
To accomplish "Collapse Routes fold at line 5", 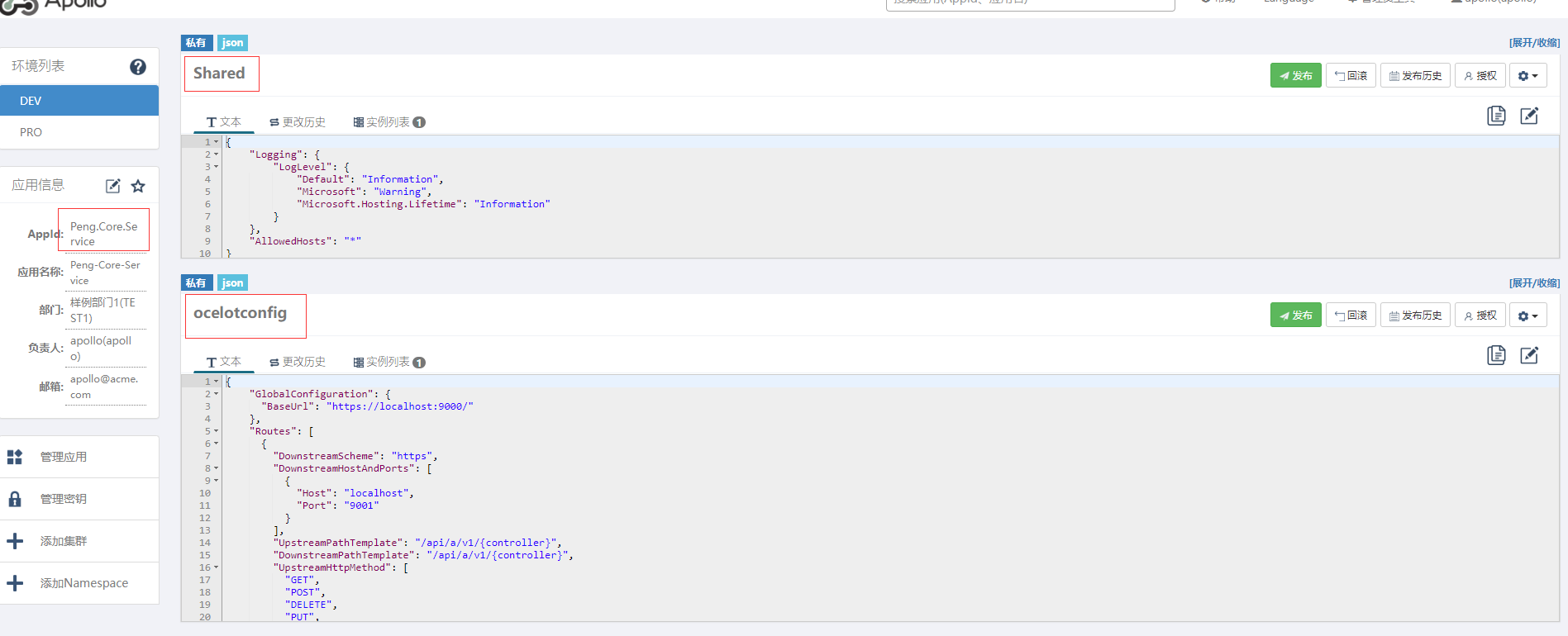I will [x=217, y=431].
